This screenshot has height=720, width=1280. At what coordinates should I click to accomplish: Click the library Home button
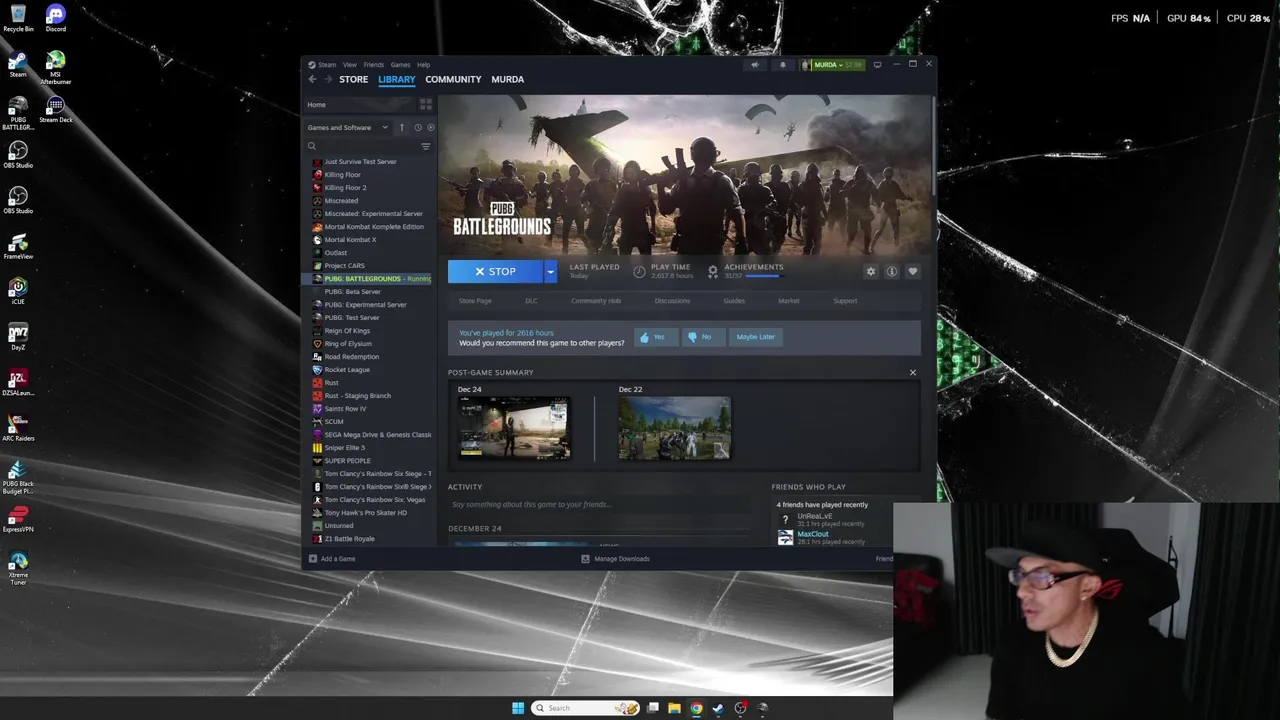coord(360,104)
